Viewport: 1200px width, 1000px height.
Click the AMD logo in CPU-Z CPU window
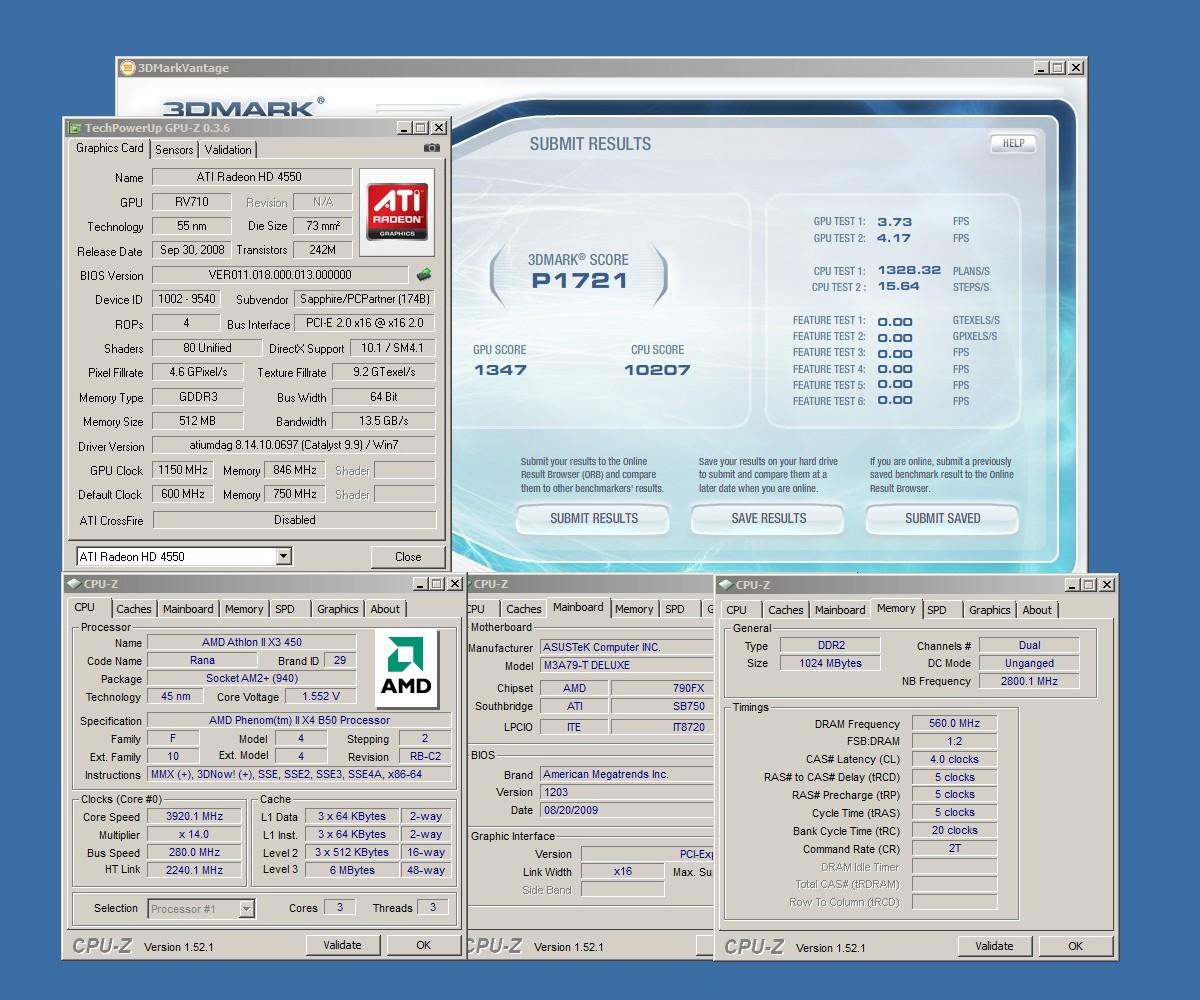click(406, 669)
